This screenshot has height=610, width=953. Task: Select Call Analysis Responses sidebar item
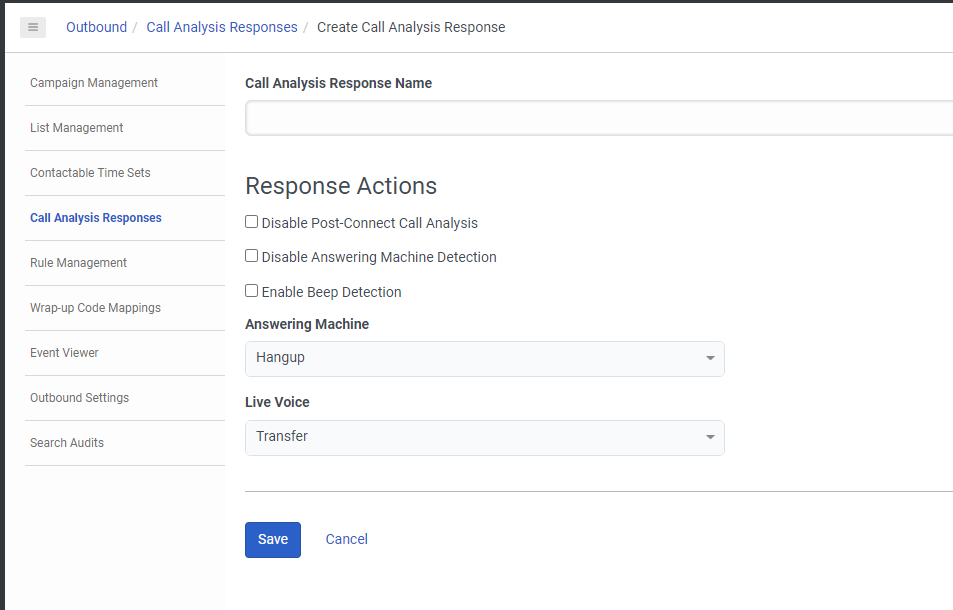pos(96,218)
